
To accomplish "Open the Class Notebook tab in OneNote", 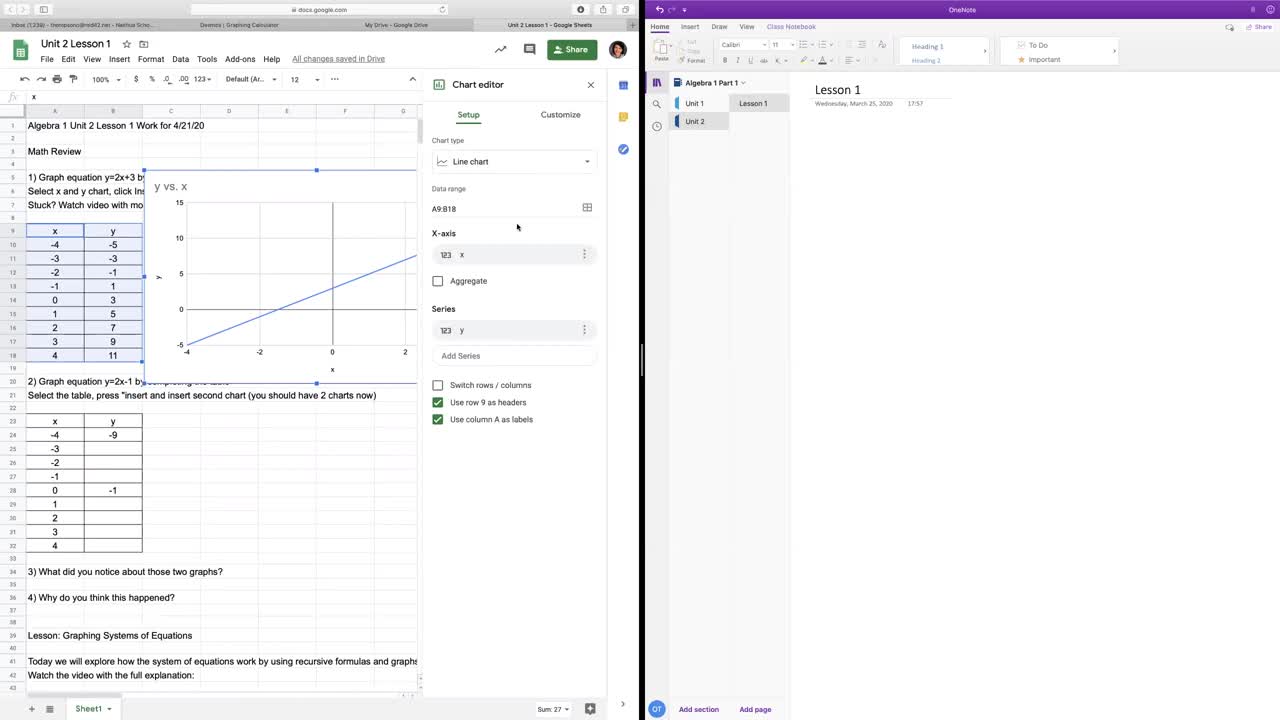I will point(791,27).
